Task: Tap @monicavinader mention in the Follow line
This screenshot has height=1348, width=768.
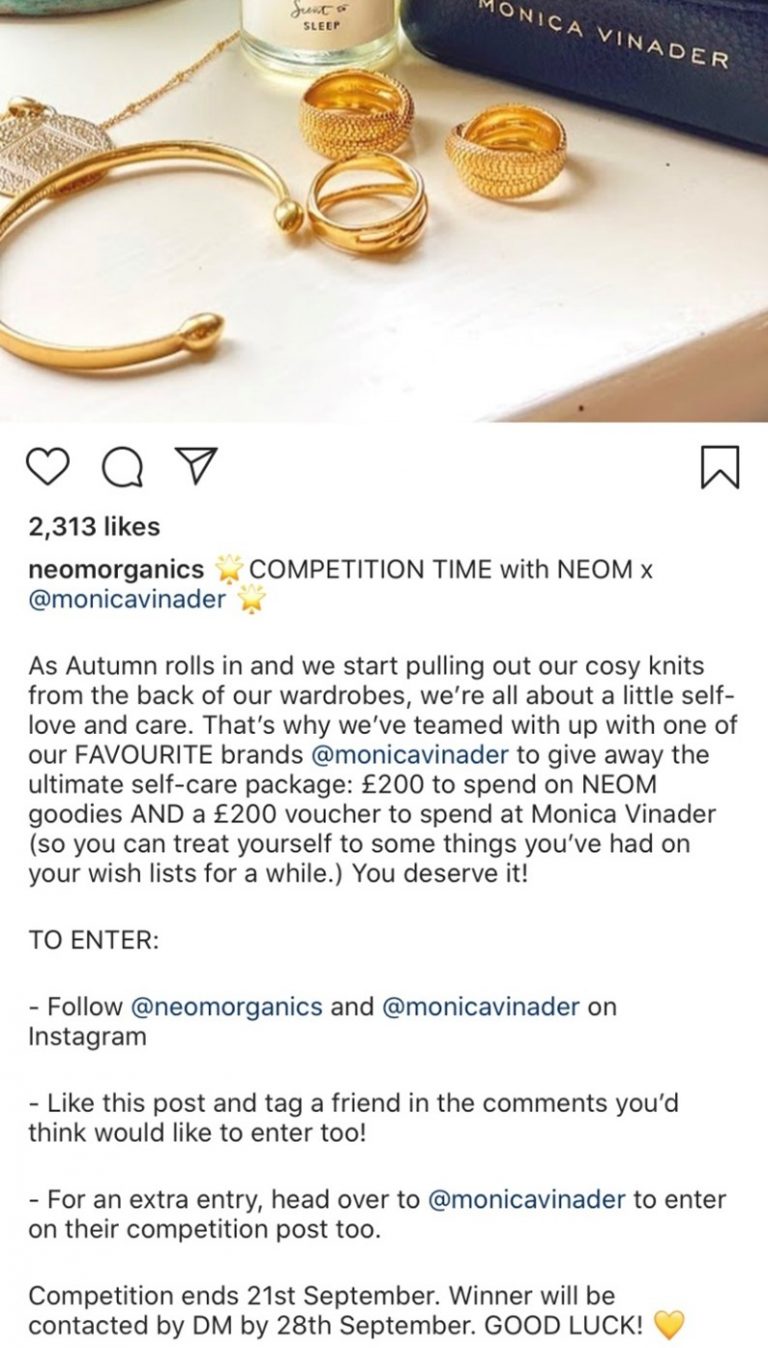Action: [481, 1006]
